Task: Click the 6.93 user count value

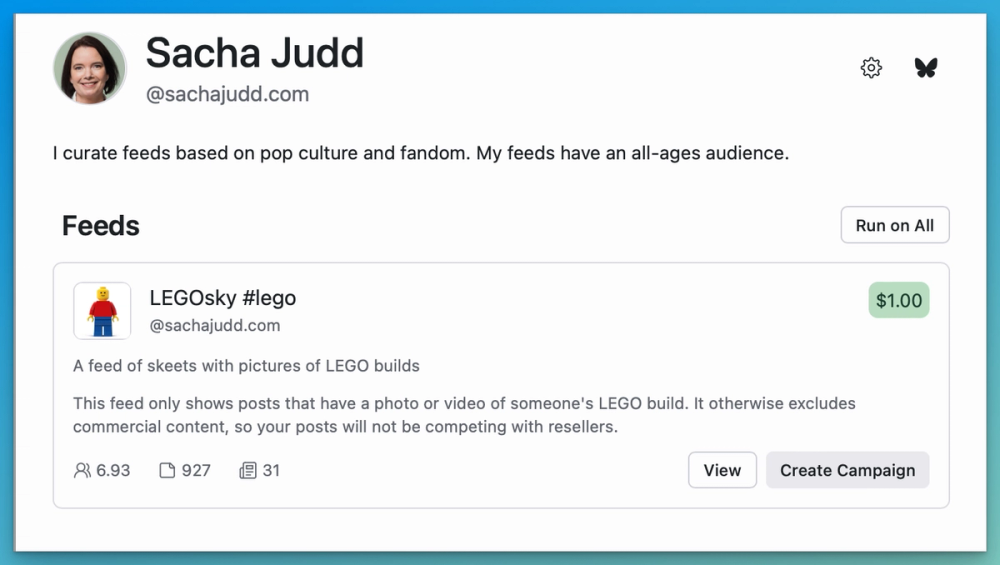Action: tap(113, 470)
